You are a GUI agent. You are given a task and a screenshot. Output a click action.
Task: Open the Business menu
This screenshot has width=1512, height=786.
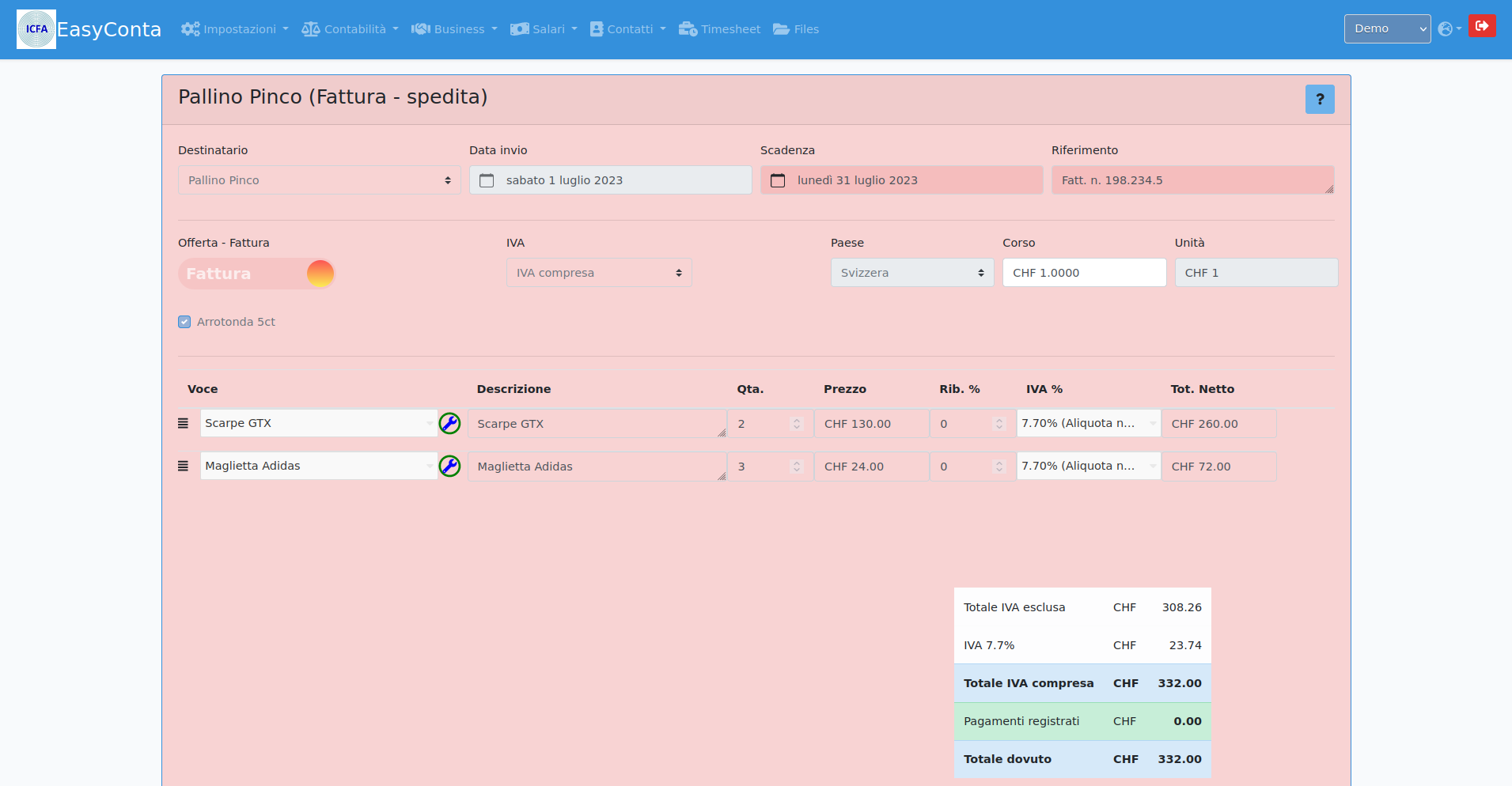(454, 29)
